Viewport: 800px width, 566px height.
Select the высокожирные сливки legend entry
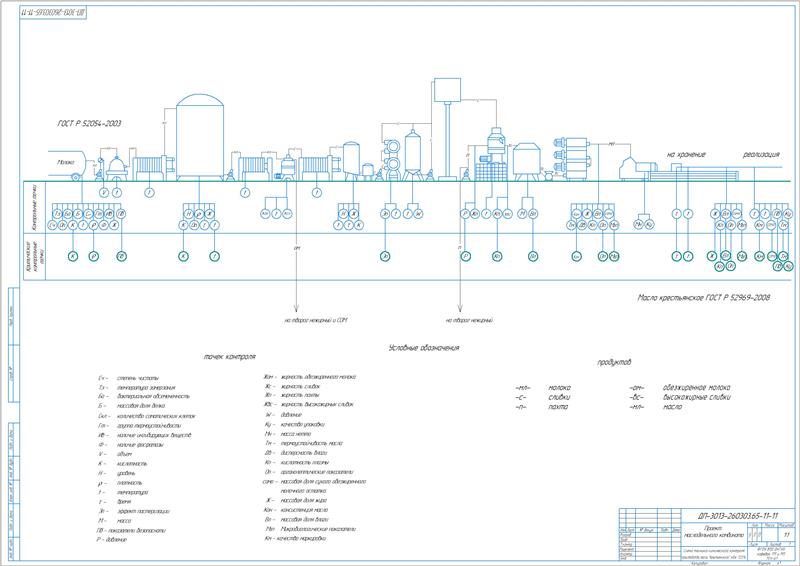[x=680, y=397]
